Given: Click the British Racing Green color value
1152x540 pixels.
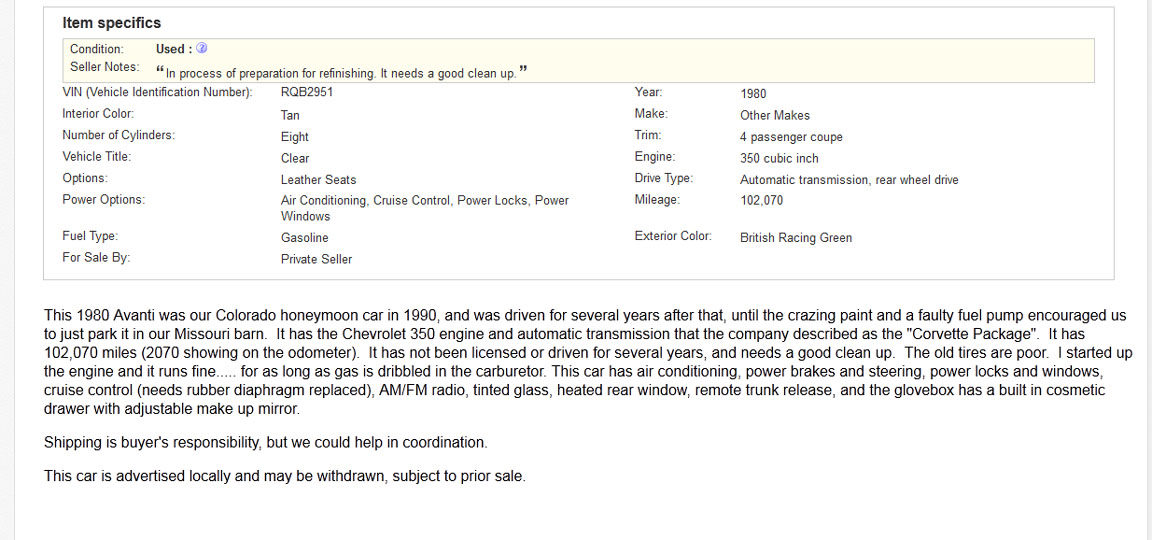Looking at the screenshot, I should tap(796, 238).
